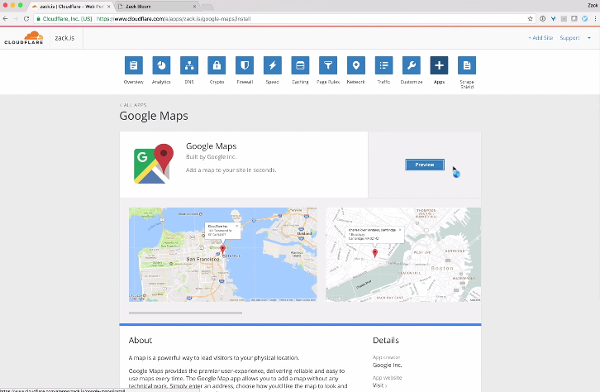The image size is (600, 392).
Task: Click the About section heading
Action: coord(140,340)
